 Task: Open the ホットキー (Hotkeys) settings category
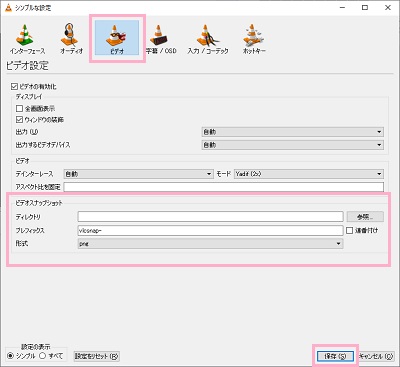(x=254, y=39)
